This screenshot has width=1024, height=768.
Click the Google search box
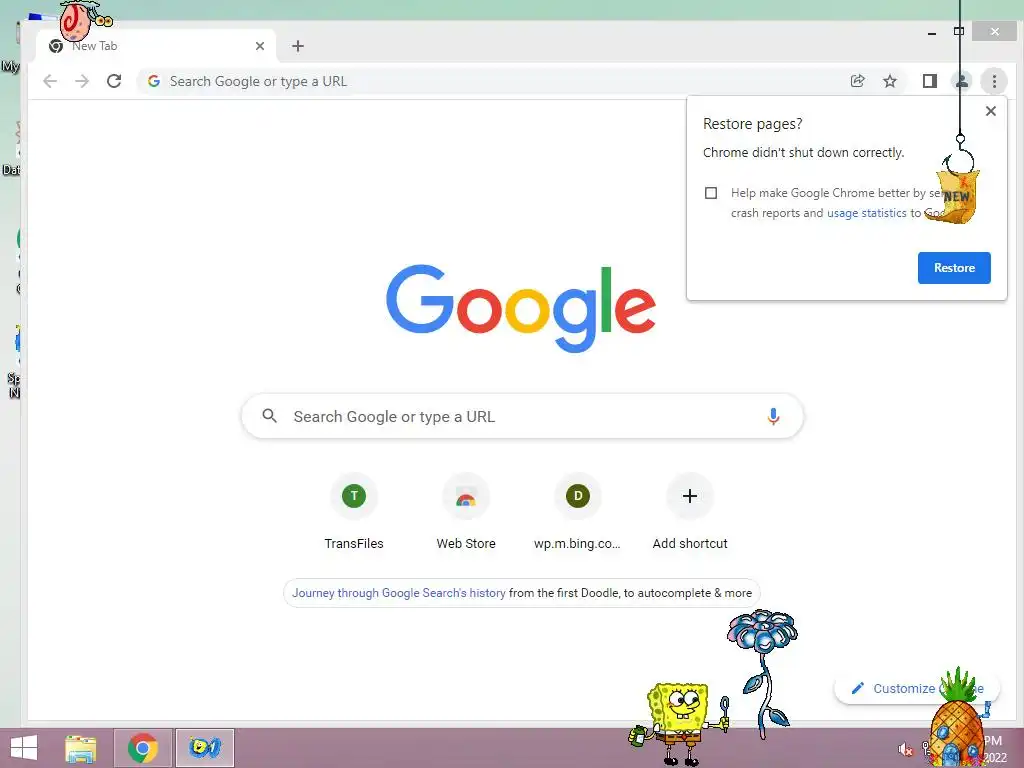pos(522,416)
